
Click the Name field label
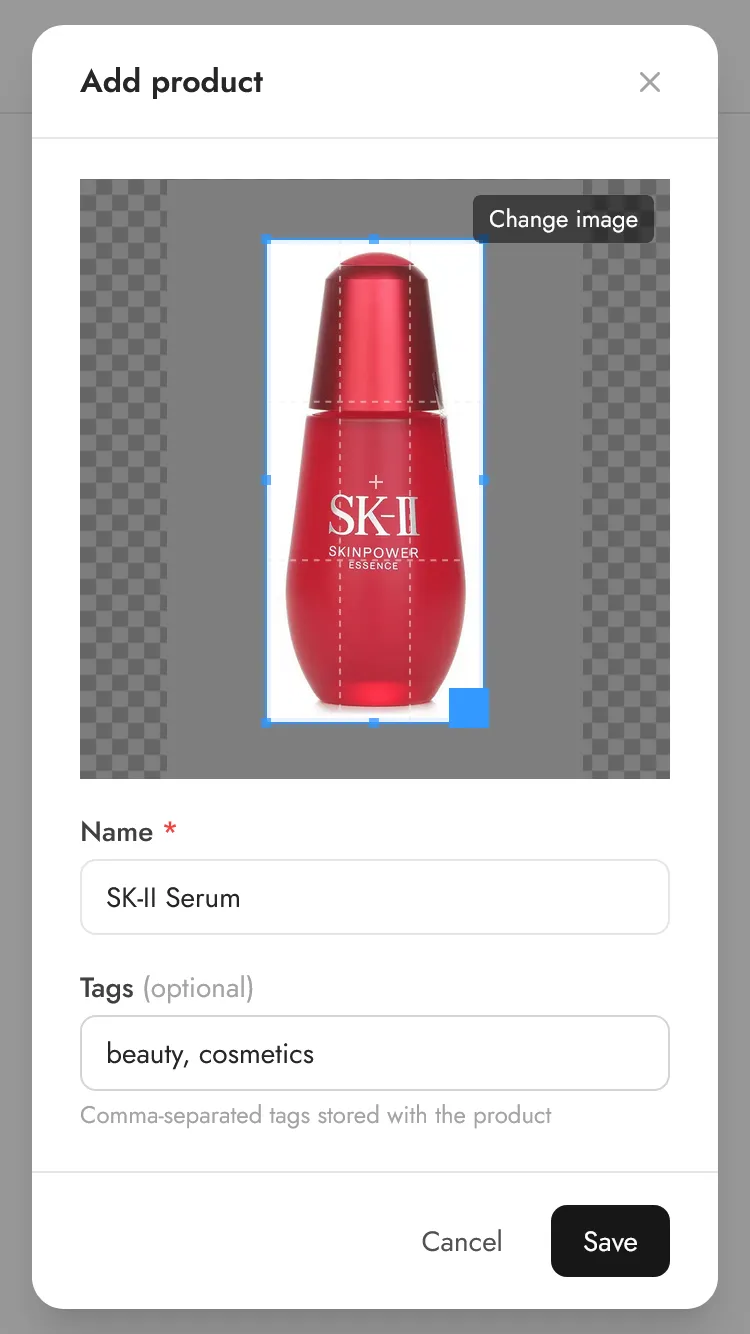pos(117,832)
